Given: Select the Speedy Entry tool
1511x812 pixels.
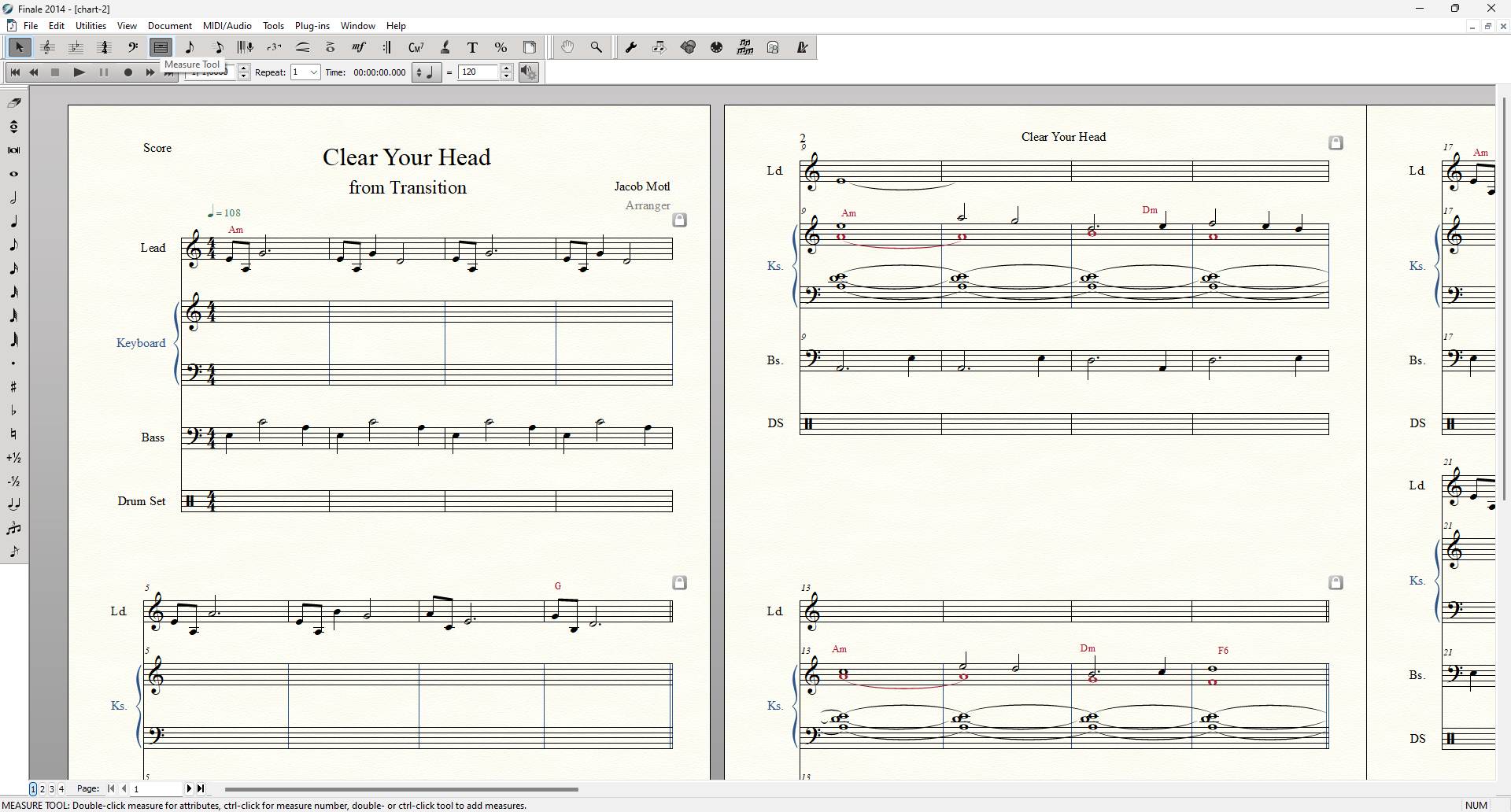Looking at the screenshot, I should click(x=218, y=48).
